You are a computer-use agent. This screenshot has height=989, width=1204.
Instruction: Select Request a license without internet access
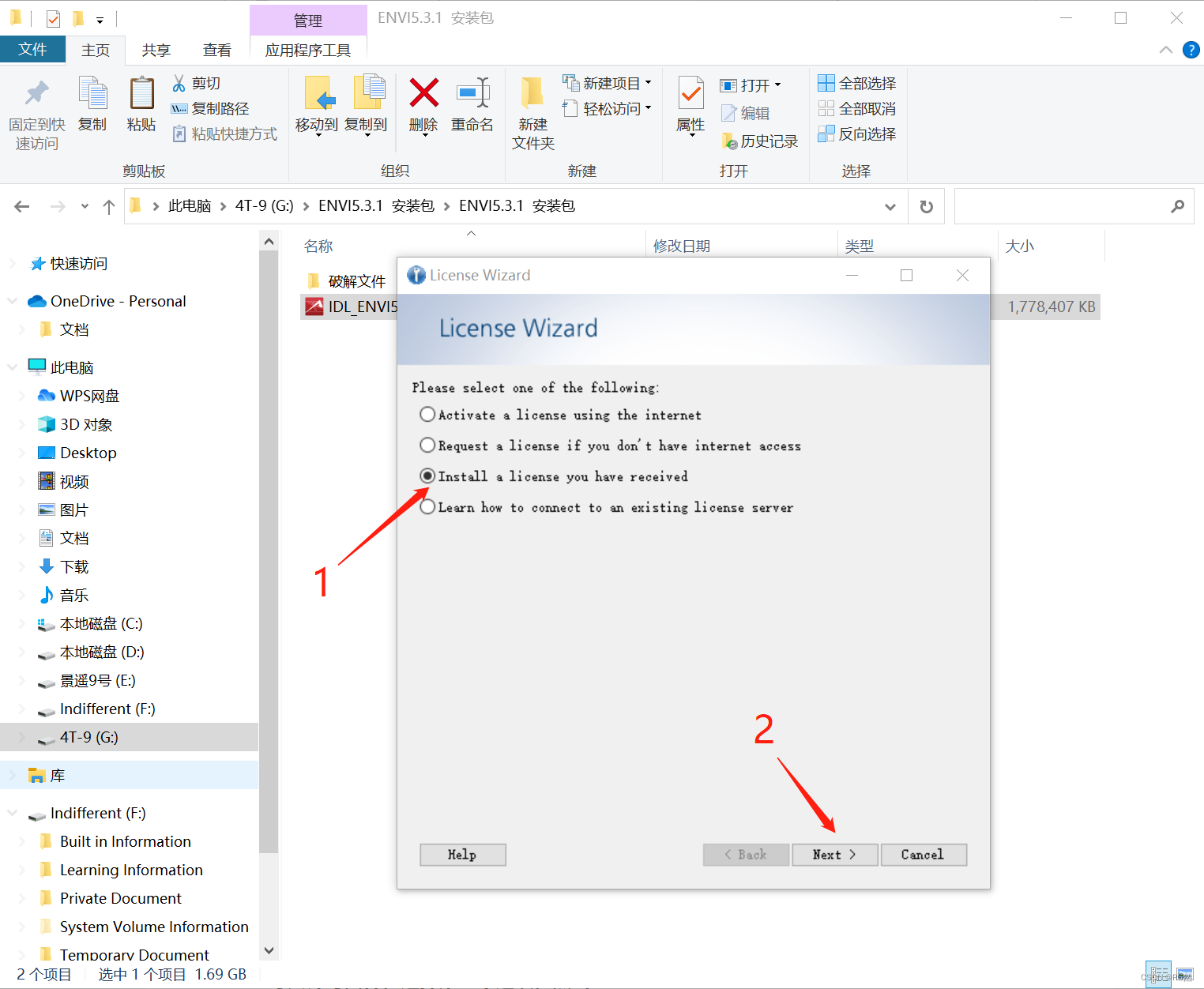pyautogui.click(x=427, y=446)
